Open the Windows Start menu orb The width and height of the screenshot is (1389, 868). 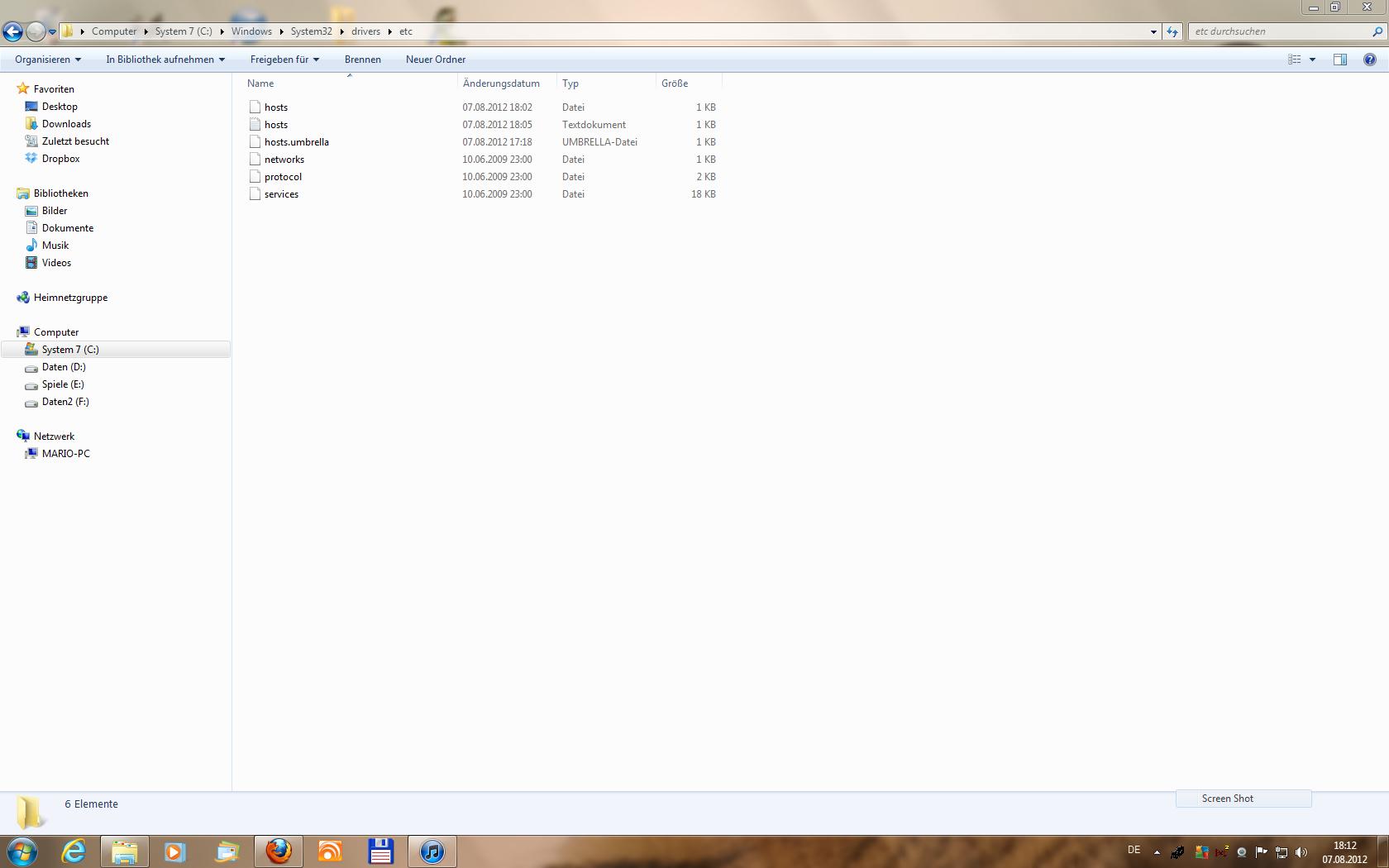(x=22, y=851)
